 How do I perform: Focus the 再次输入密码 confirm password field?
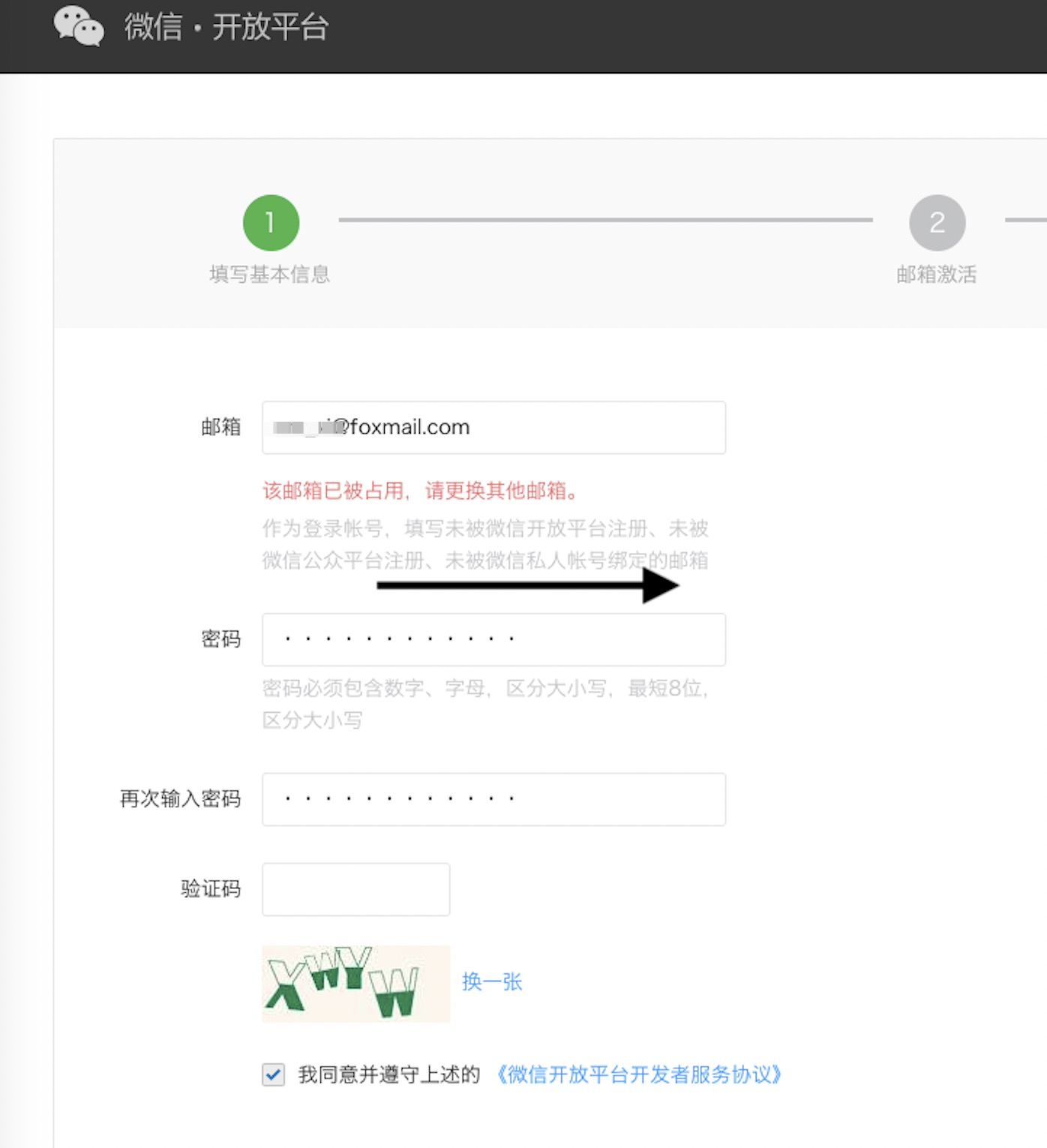pos(493,799)
